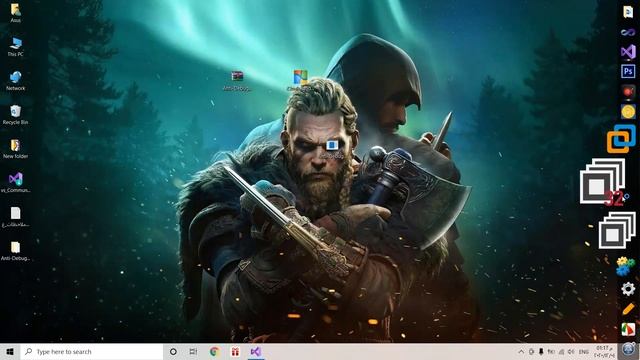Open Task View on the taskbar
Screen dimensions: 640x360
[193, 351]
